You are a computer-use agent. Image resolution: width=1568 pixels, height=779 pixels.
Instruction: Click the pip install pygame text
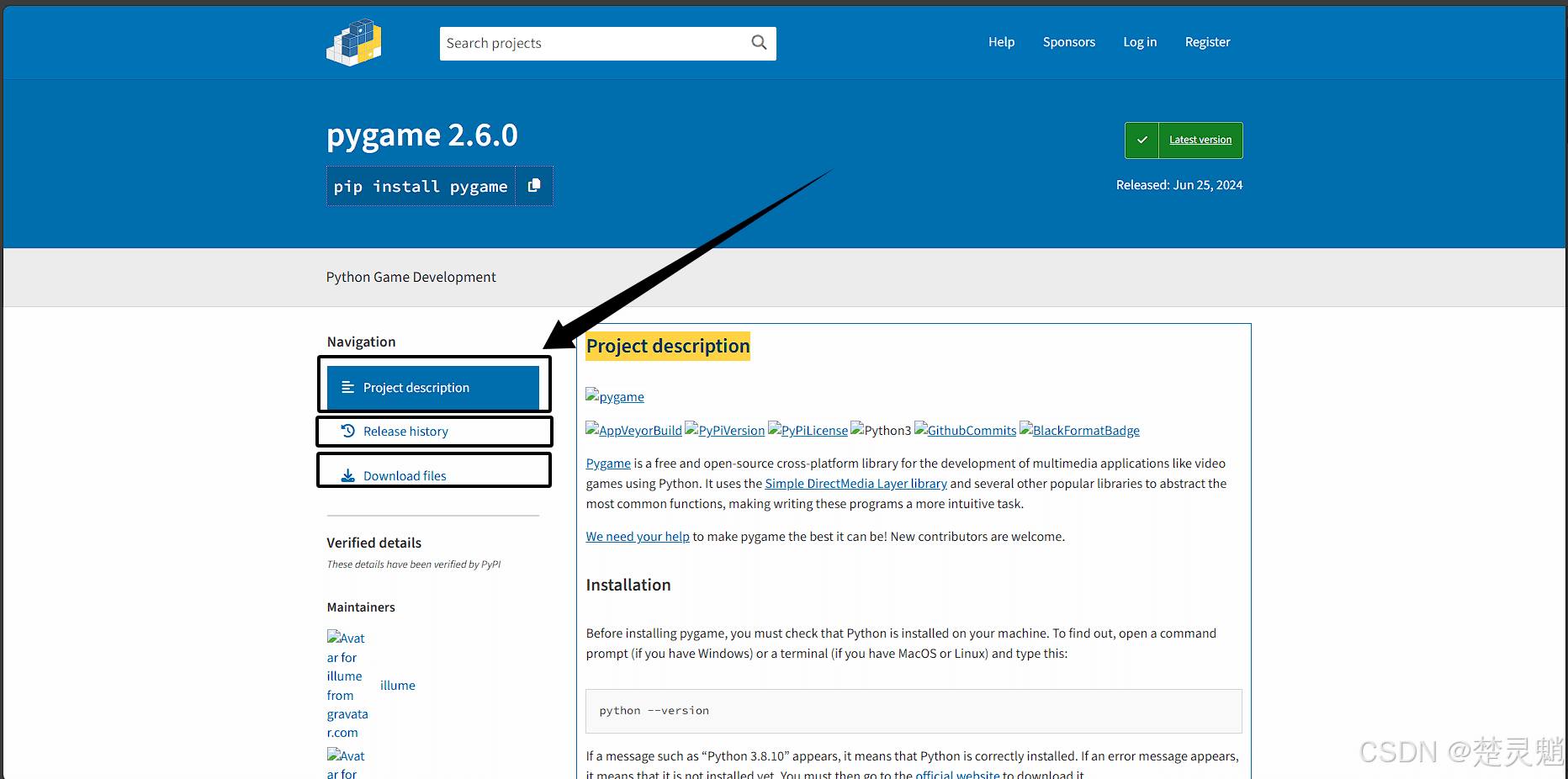coord(421,187)
